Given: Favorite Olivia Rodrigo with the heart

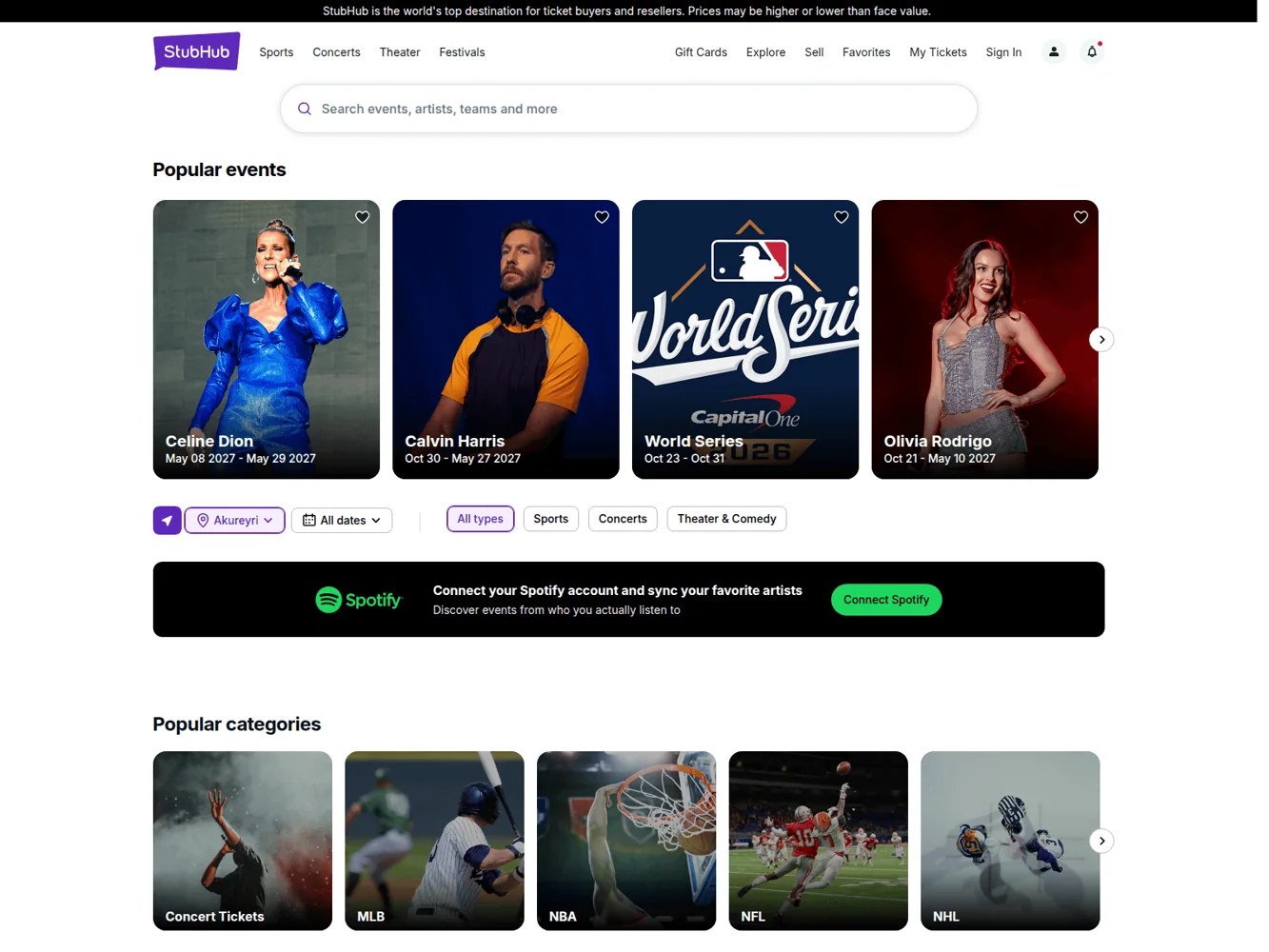Looking at the screenshot, I should [1081, 217].
